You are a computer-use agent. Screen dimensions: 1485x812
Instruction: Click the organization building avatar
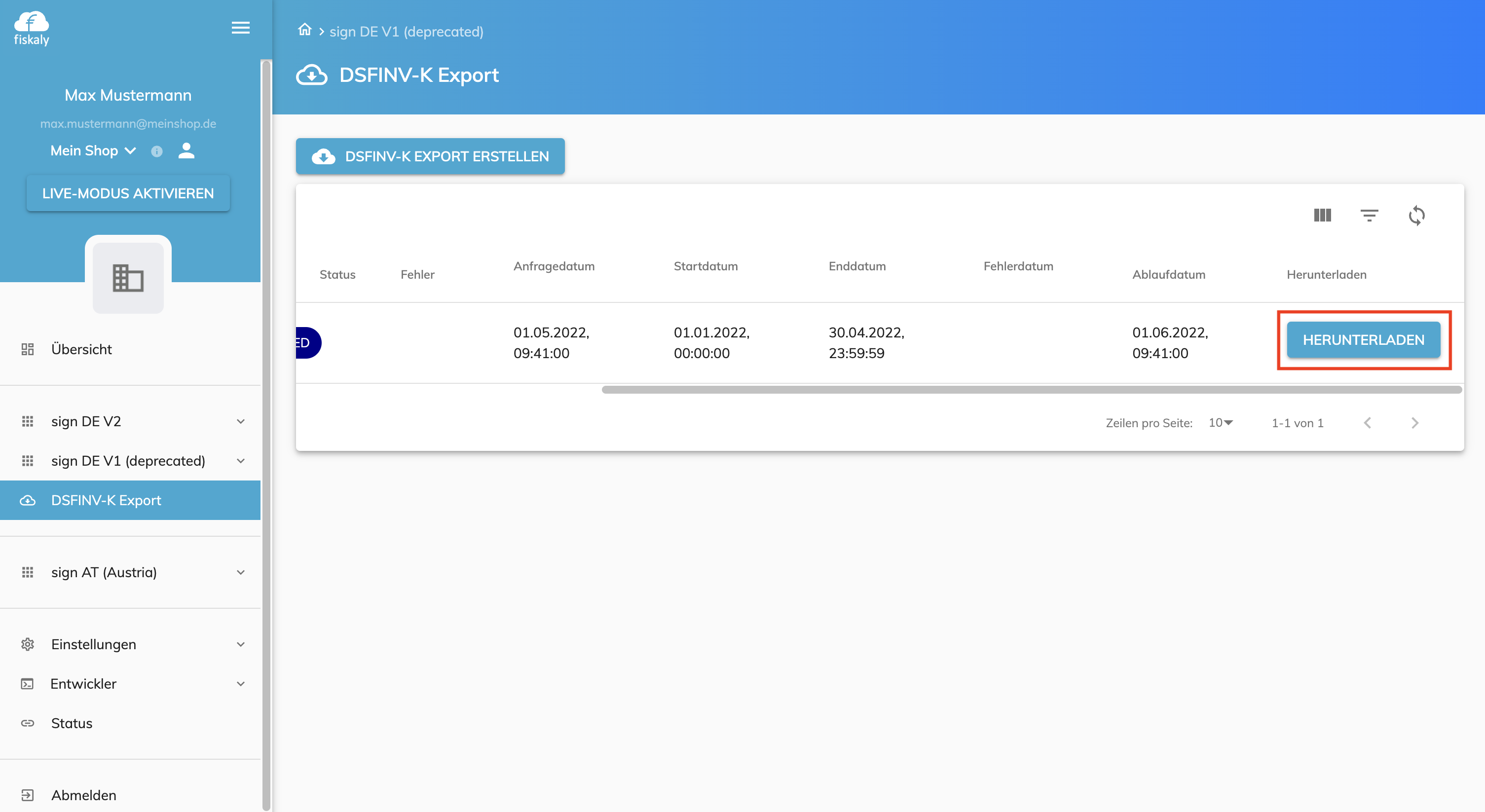(128, 278)
